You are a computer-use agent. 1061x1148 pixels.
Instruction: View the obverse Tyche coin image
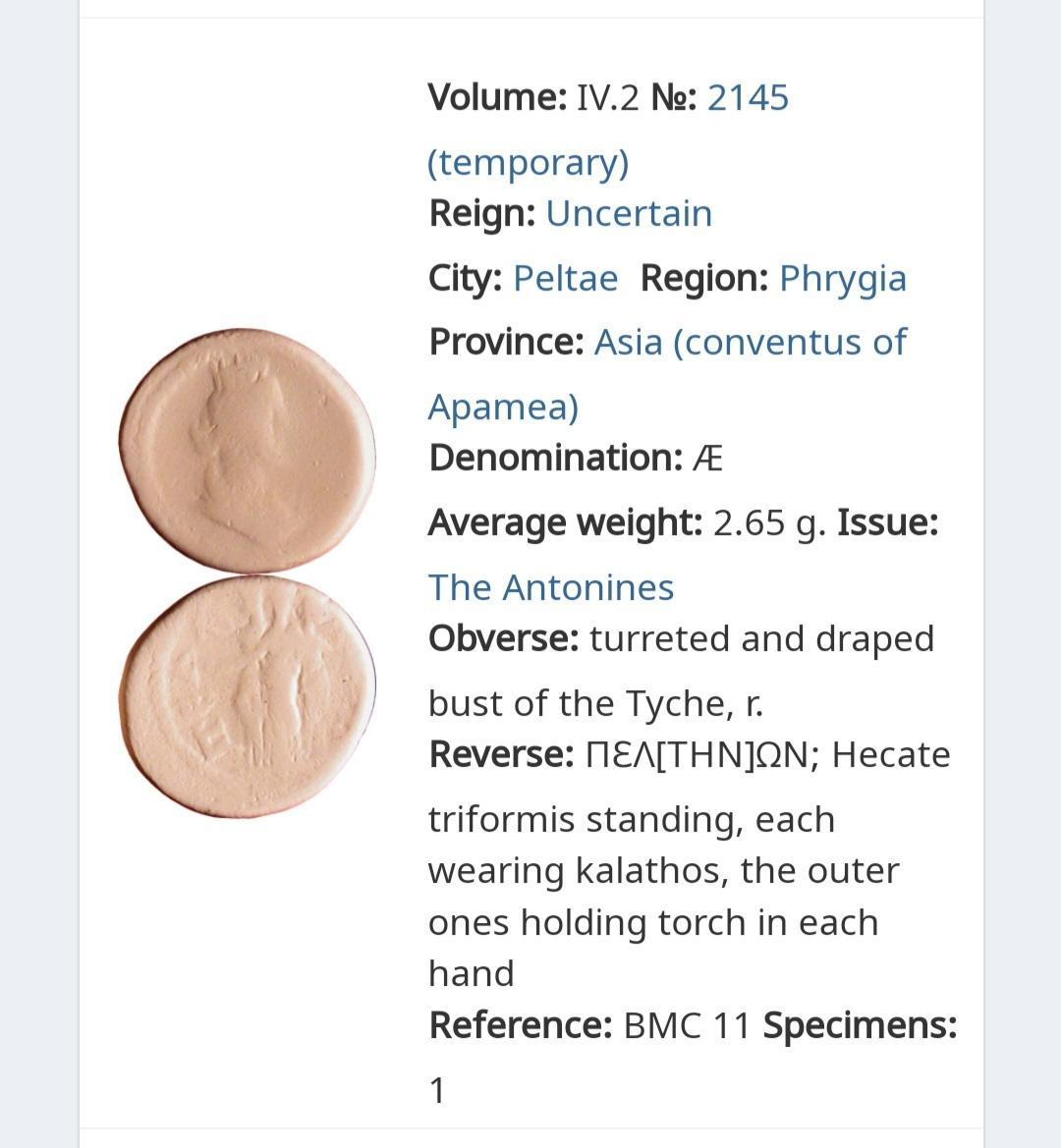(x=247, y=451)
